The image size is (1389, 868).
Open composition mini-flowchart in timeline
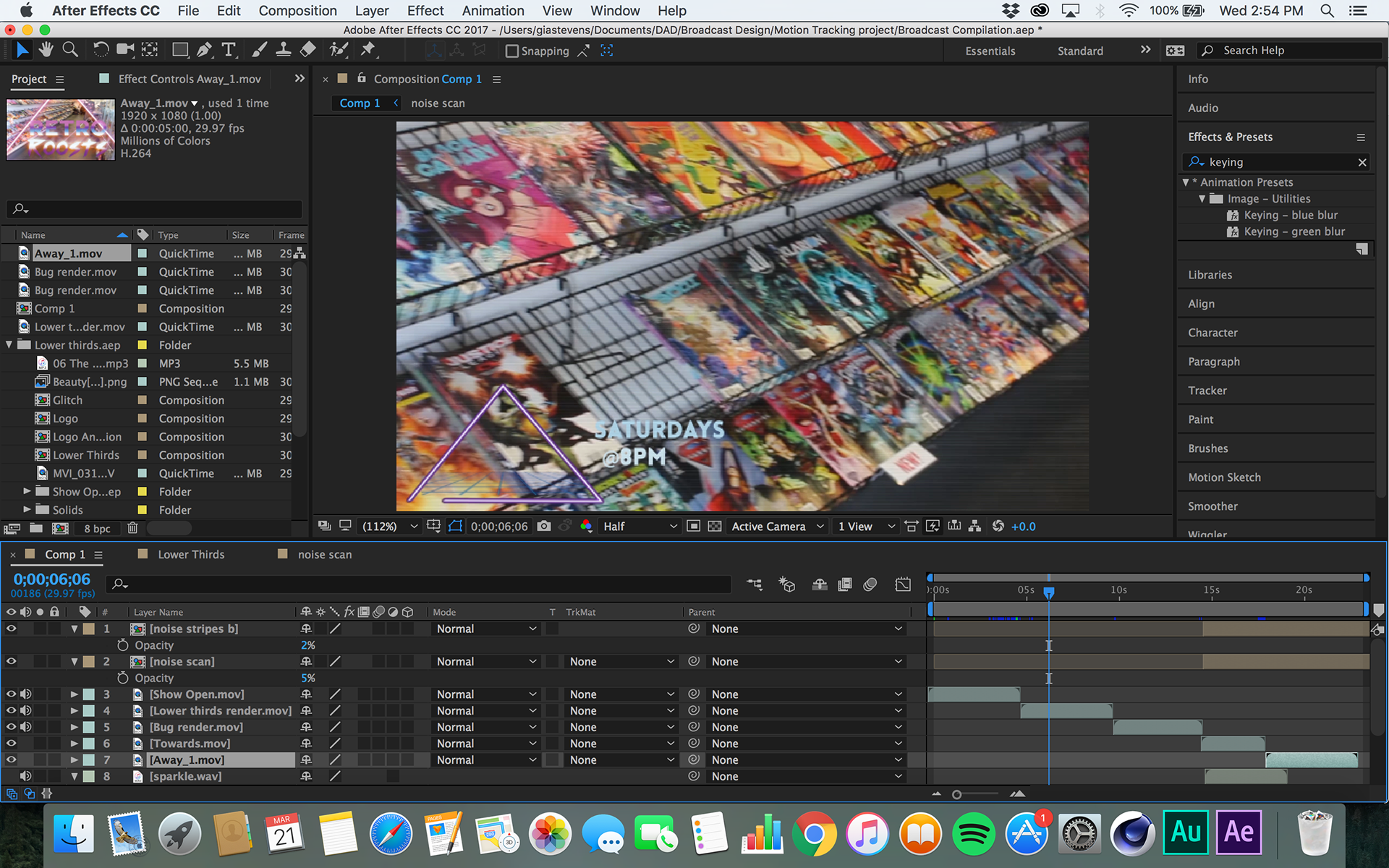point(755,584)
